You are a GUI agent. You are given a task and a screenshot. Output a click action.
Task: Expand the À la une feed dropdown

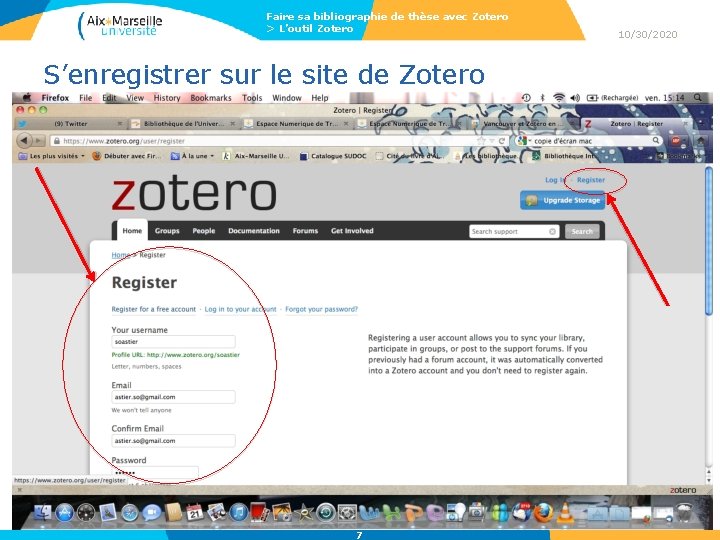(x=192, y=156)
